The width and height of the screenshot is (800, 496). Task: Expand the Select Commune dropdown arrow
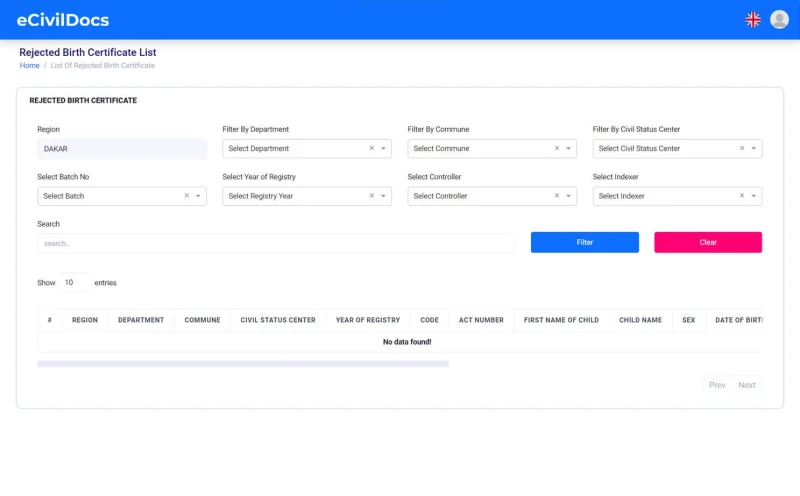568,148
